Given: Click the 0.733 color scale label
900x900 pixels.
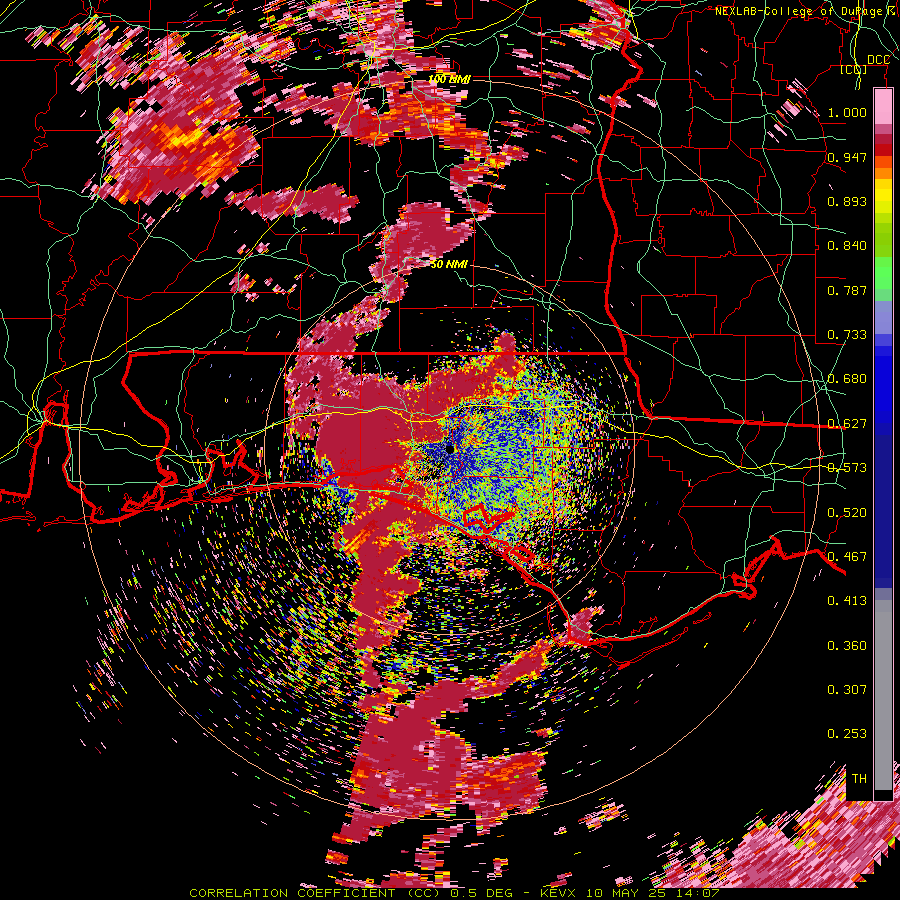Looking at the screenshot, I should tap(847, 335).
